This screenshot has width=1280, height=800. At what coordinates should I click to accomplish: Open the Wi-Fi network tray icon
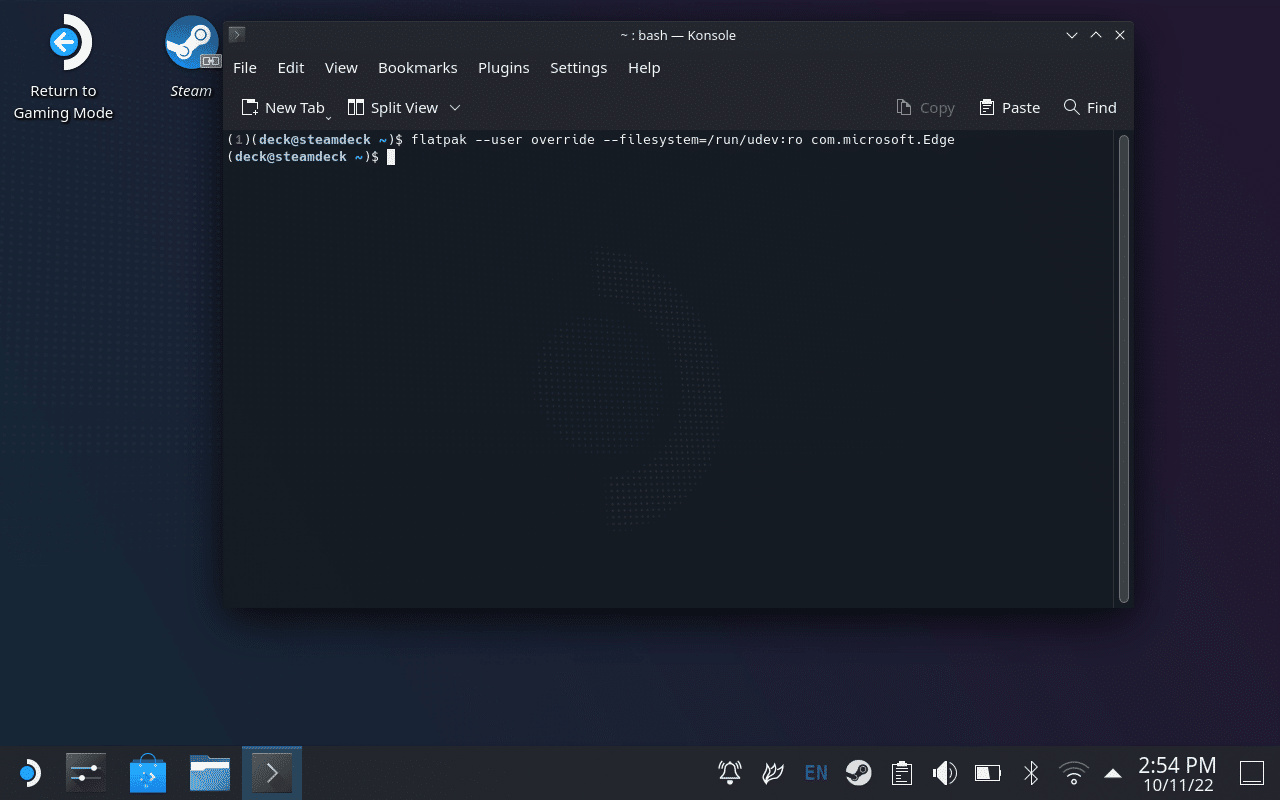click(x=1073, y=773)
